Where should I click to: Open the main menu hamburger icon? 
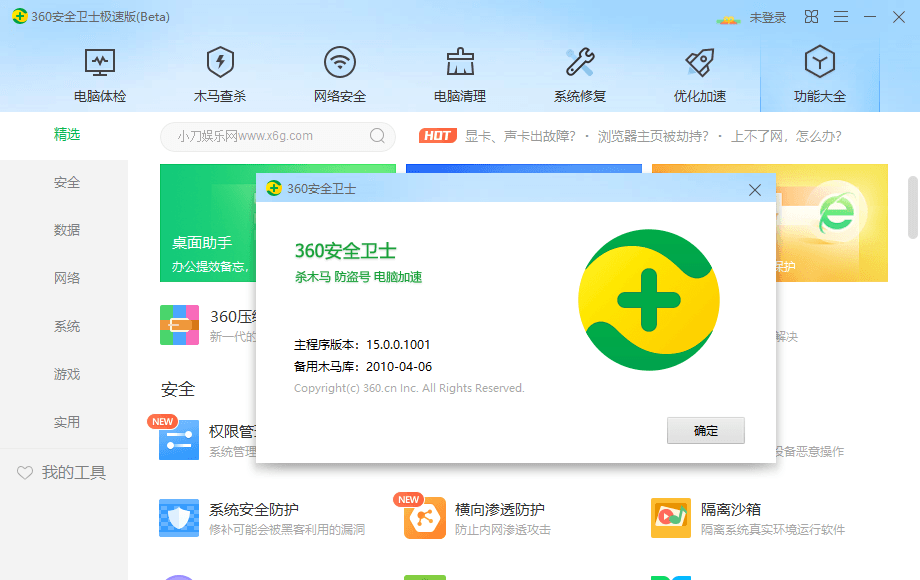click(841, 17)
